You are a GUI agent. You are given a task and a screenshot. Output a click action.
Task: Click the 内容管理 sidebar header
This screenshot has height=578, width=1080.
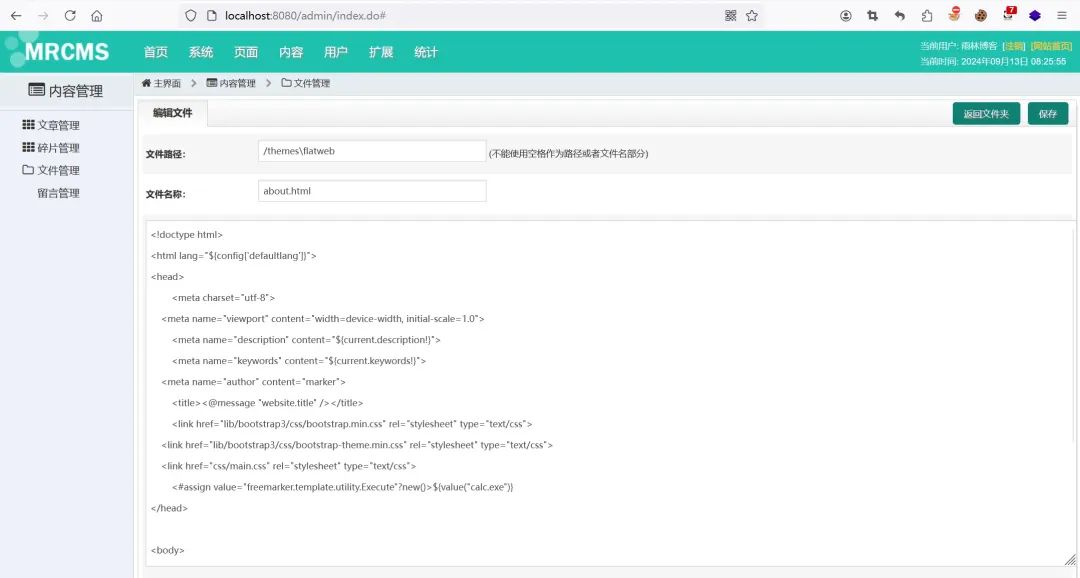[x=66, y=90]
